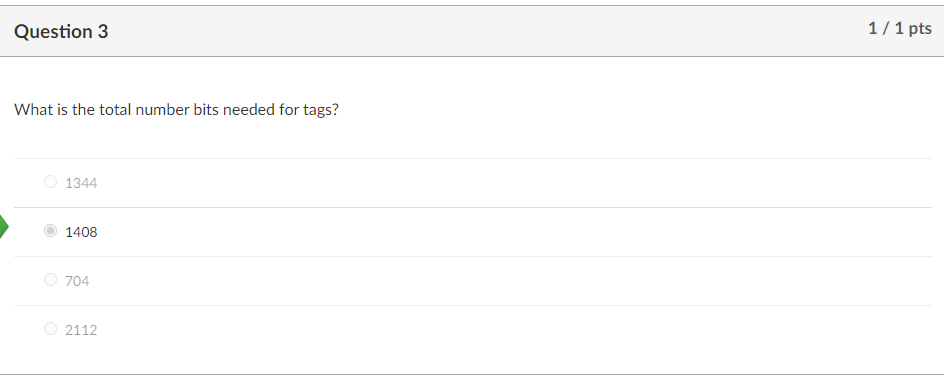
Task: Click the 704 answer label text
Action: [x=77, y=281]
